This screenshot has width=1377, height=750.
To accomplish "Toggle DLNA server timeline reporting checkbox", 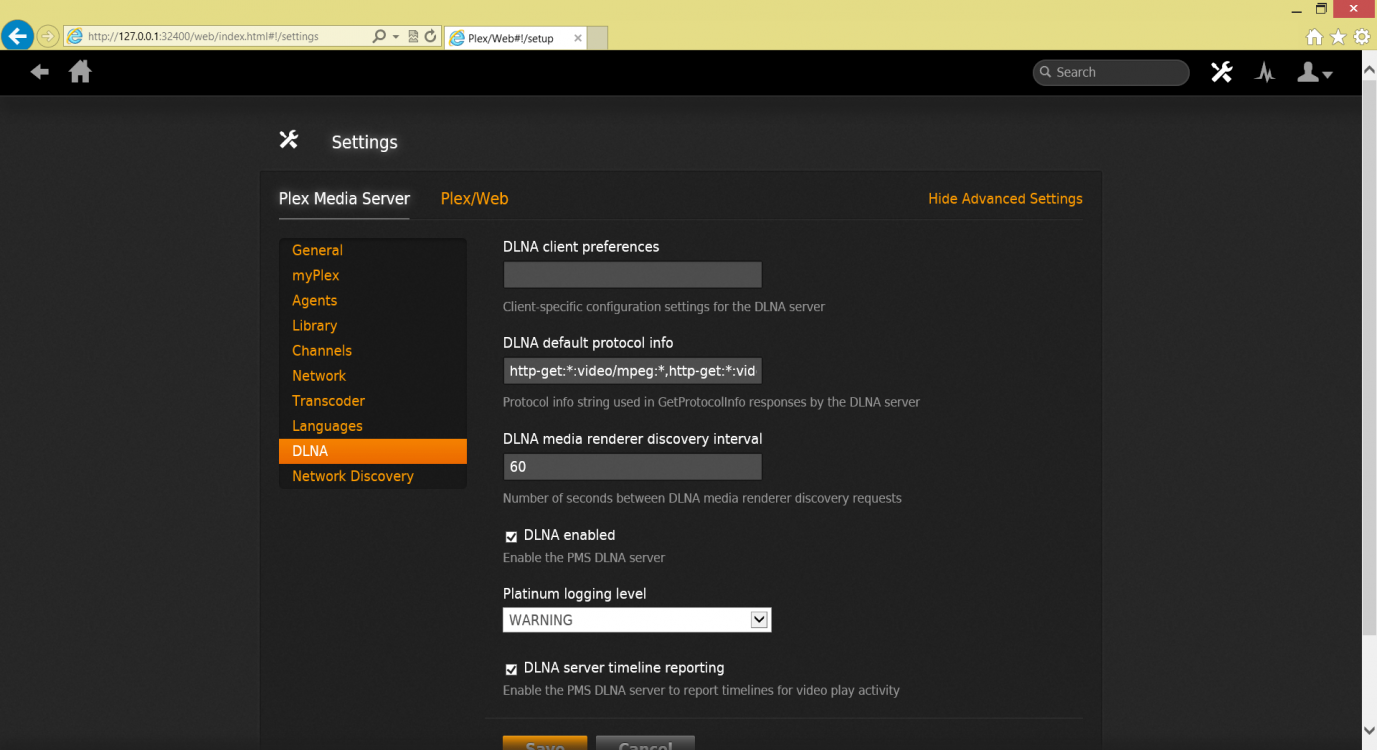I will [511, 669].
